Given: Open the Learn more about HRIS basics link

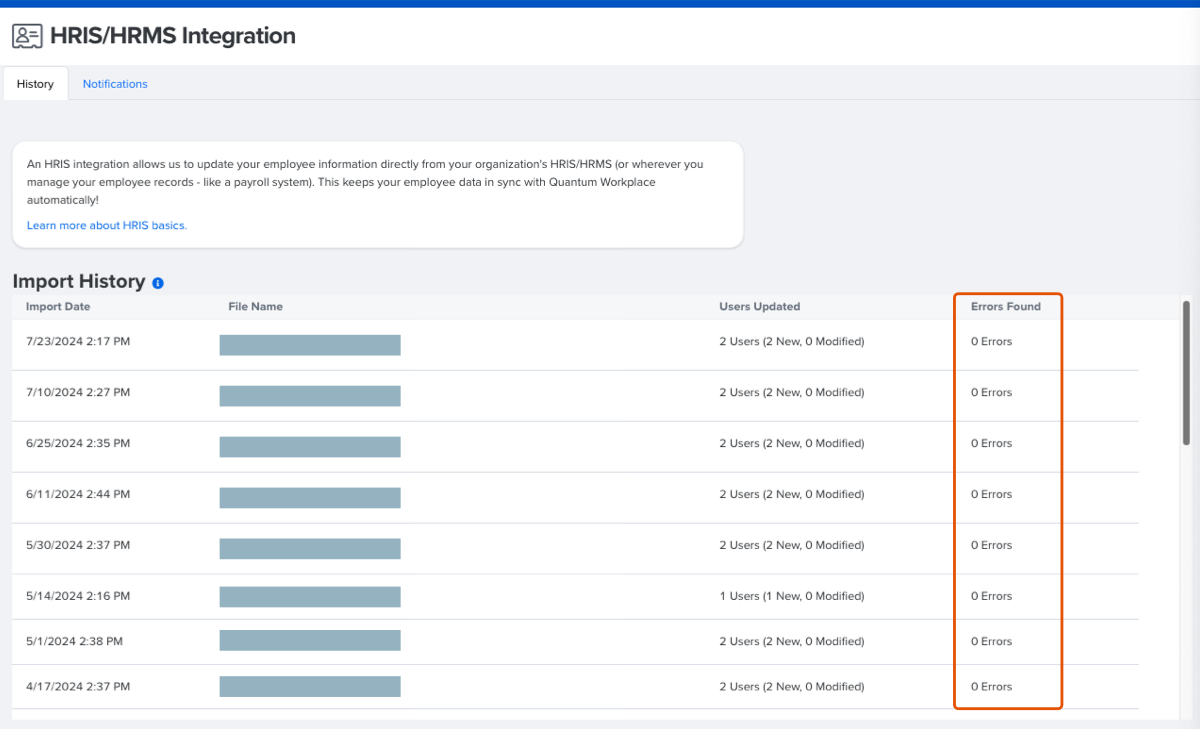Looking at the screenshot, I should point(106,225).
